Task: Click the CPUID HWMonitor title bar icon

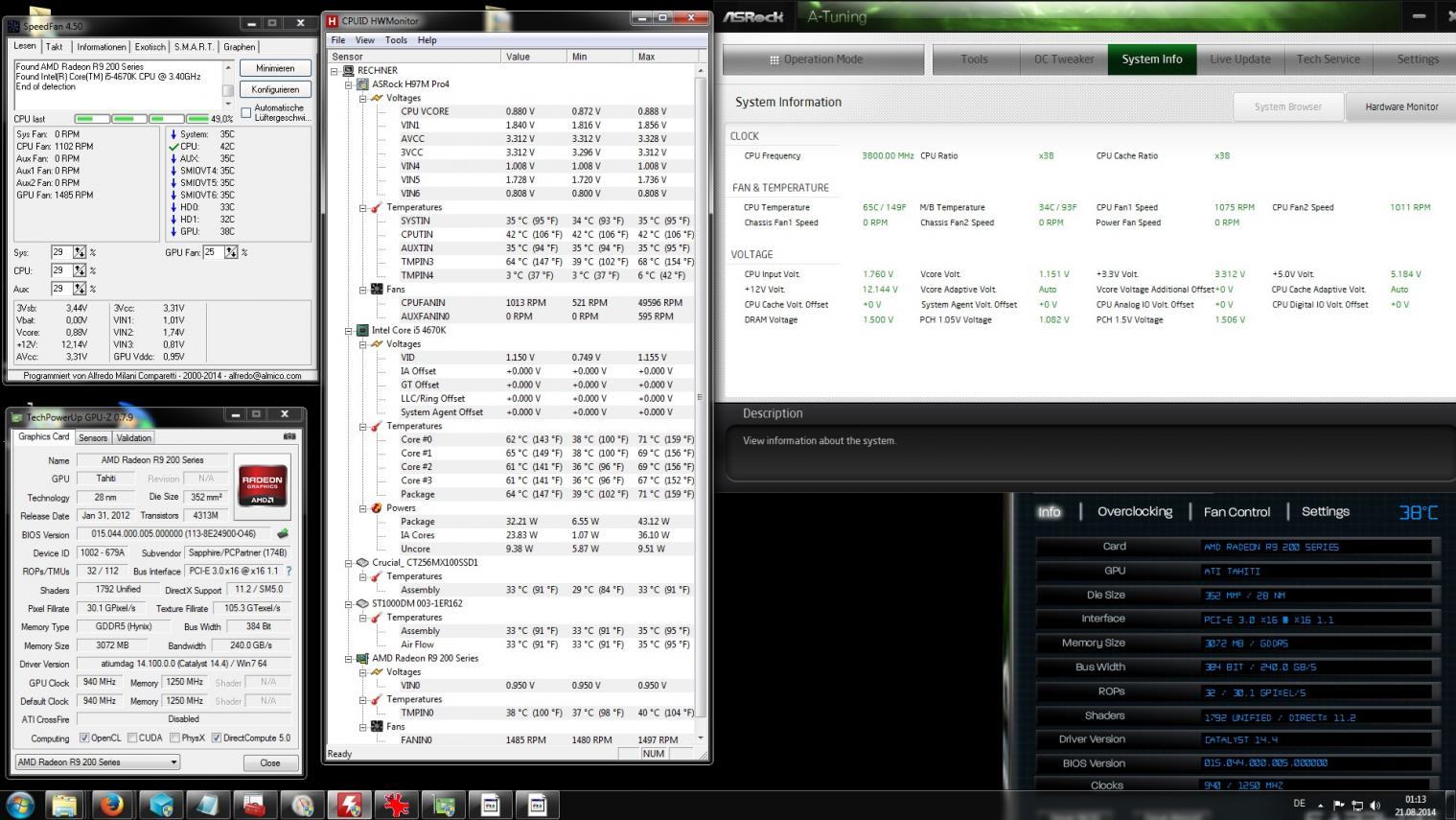Action: (333, 20)
